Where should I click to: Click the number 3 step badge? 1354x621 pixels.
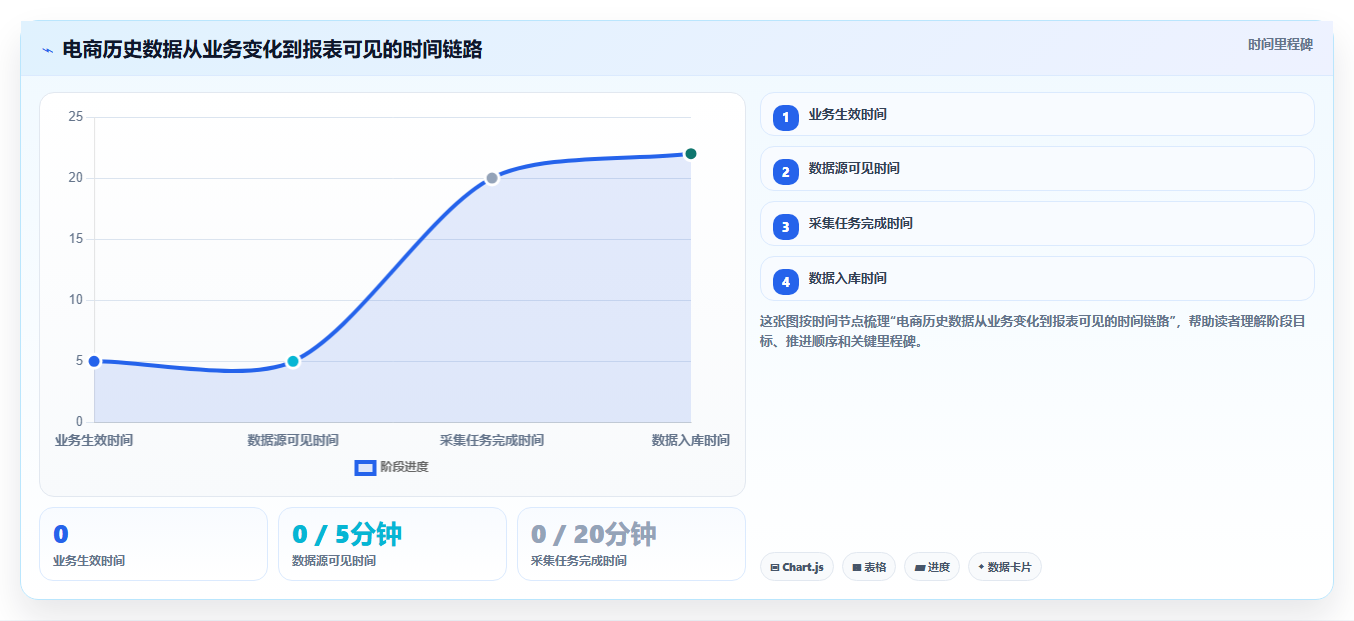coord(786,227)
